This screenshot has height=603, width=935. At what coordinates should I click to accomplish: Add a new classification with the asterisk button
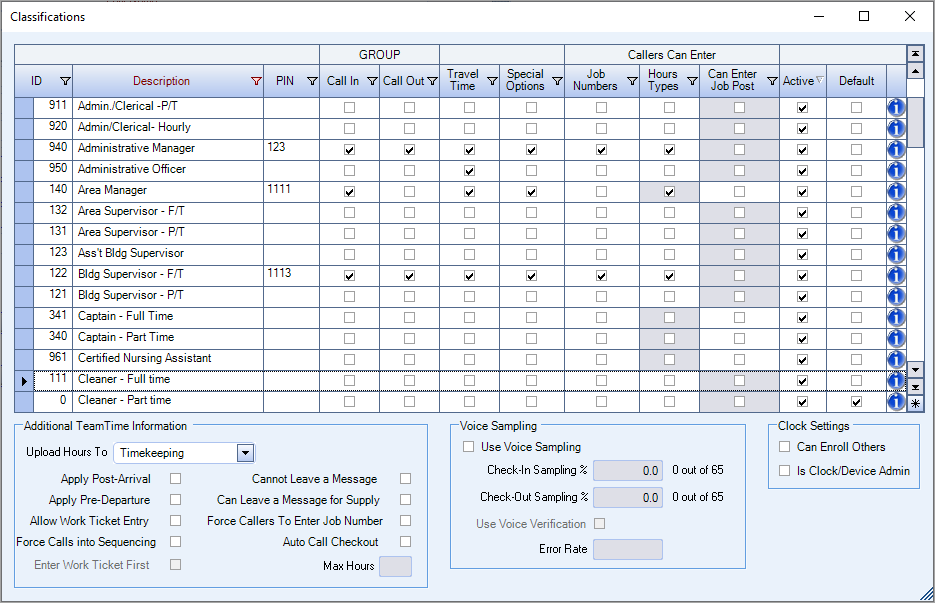(x=916, y=400)
